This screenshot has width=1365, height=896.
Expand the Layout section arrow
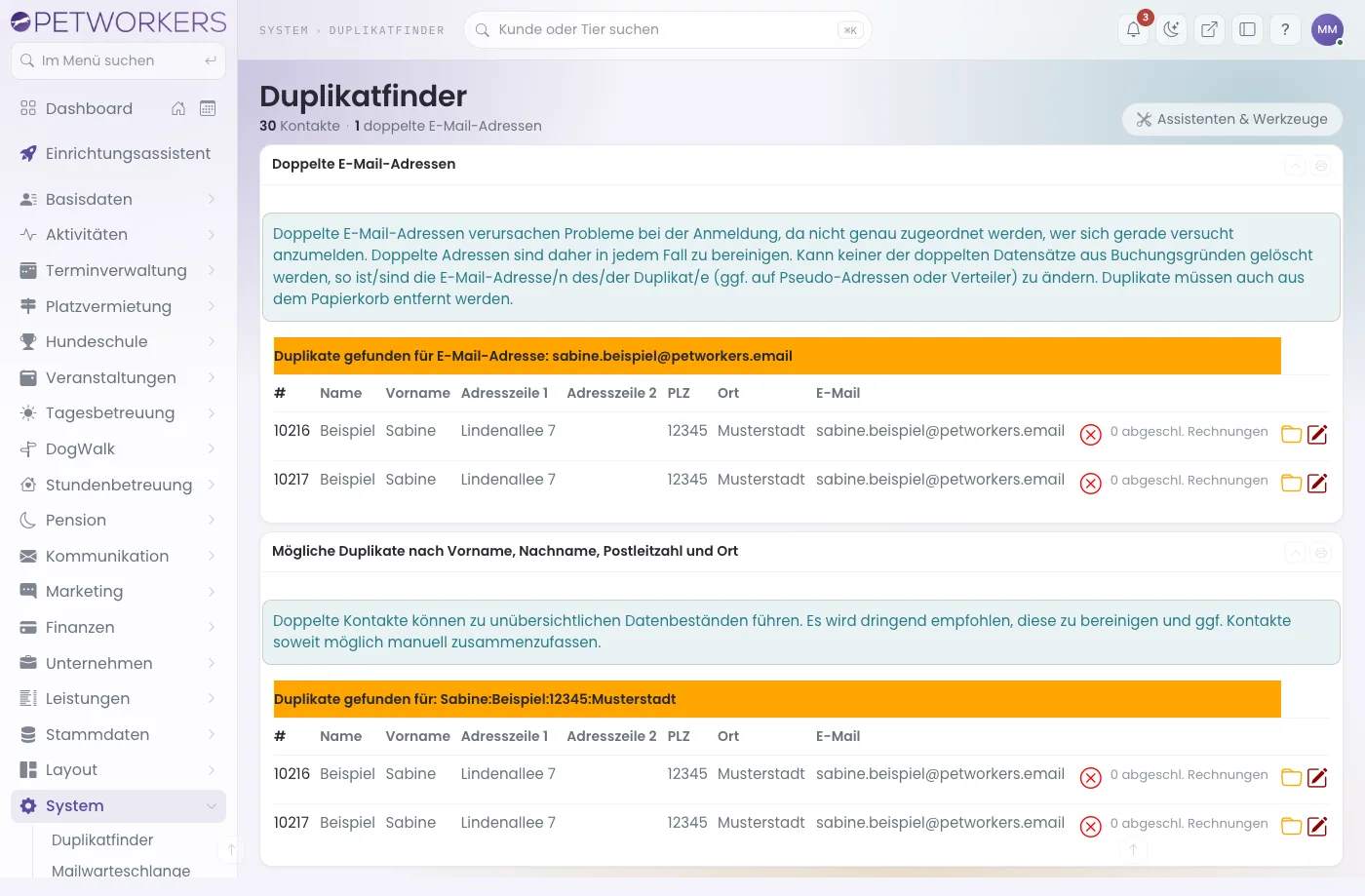click(212, 769)
